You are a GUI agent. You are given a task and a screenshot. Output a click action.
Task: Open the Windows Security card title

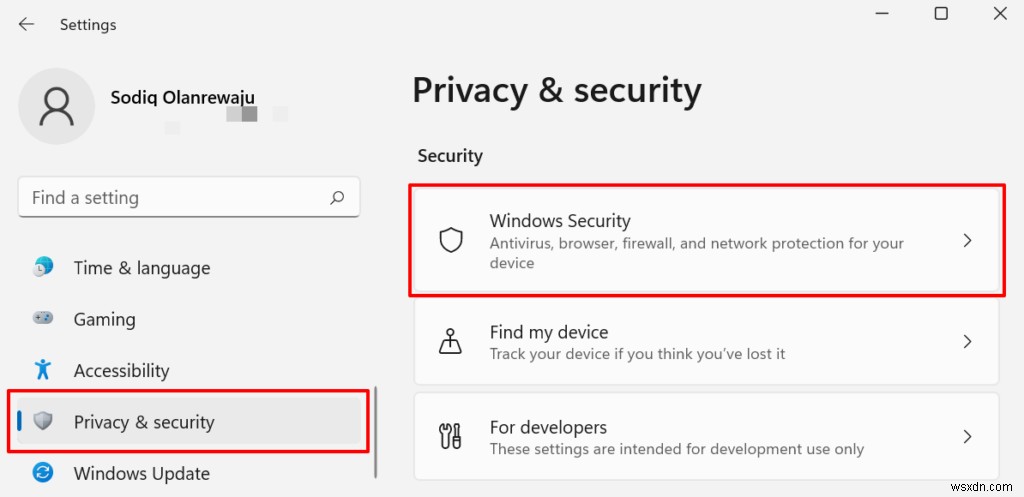pos(560,221)
